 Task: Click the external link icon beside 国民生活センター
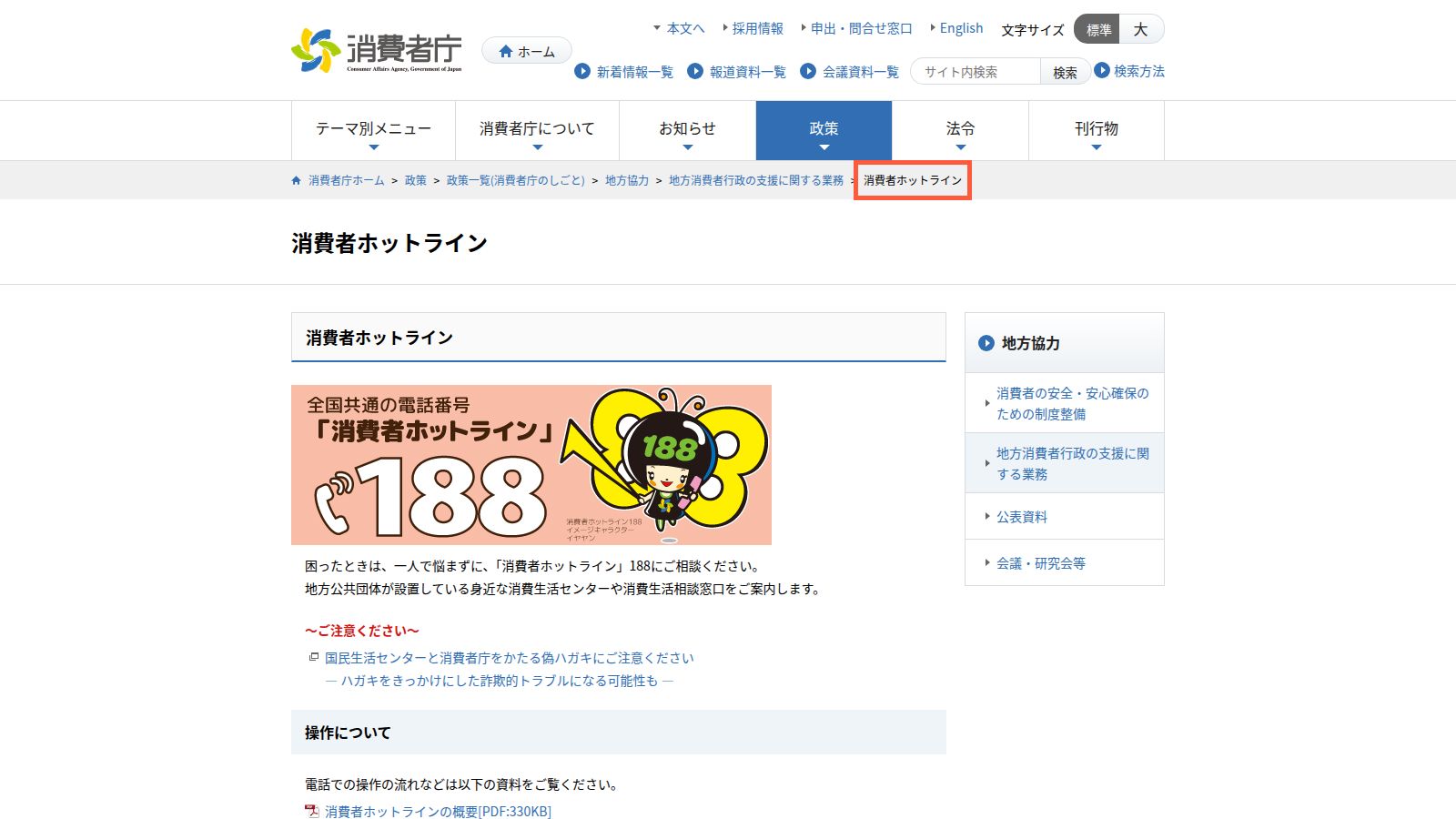[x=314, y=657]
